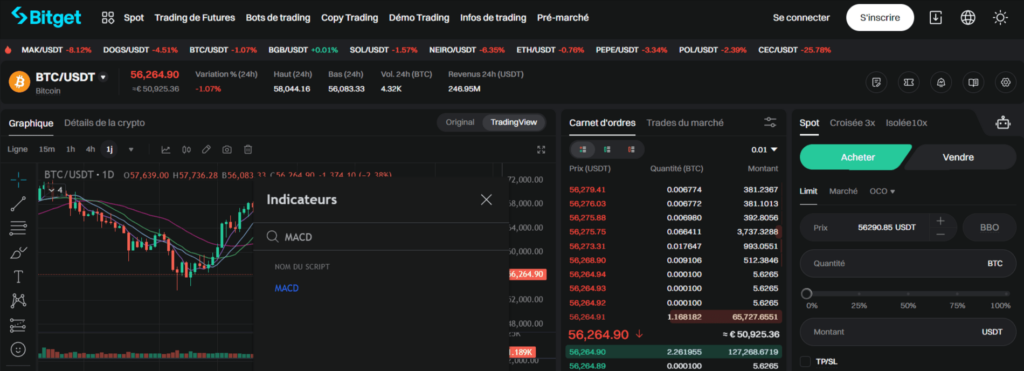The height and width of the screenshot is (371, 1024).
Task: Click the Quantité BTC input field
Action: click(x=908, y=263)
